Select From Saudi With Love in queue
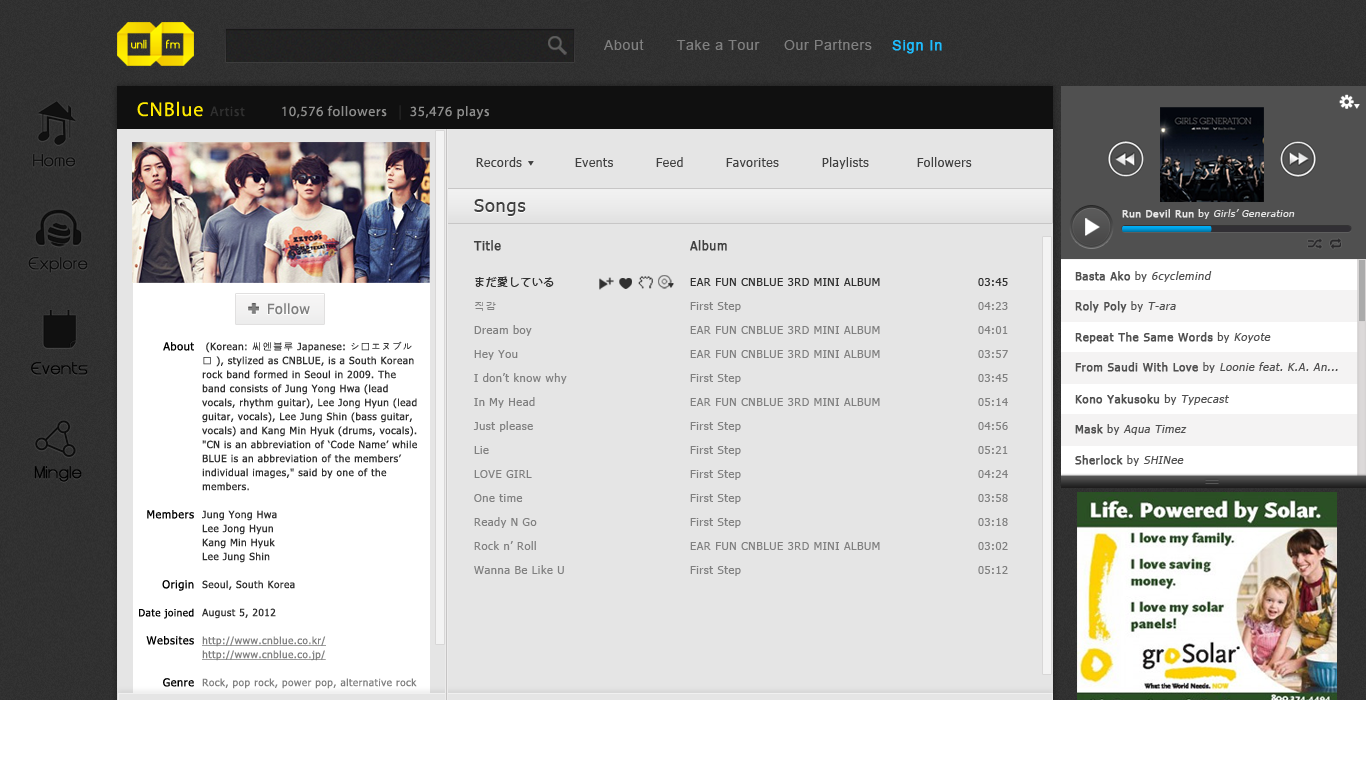Screen dimensions: 1366x768 (1209, 368)
